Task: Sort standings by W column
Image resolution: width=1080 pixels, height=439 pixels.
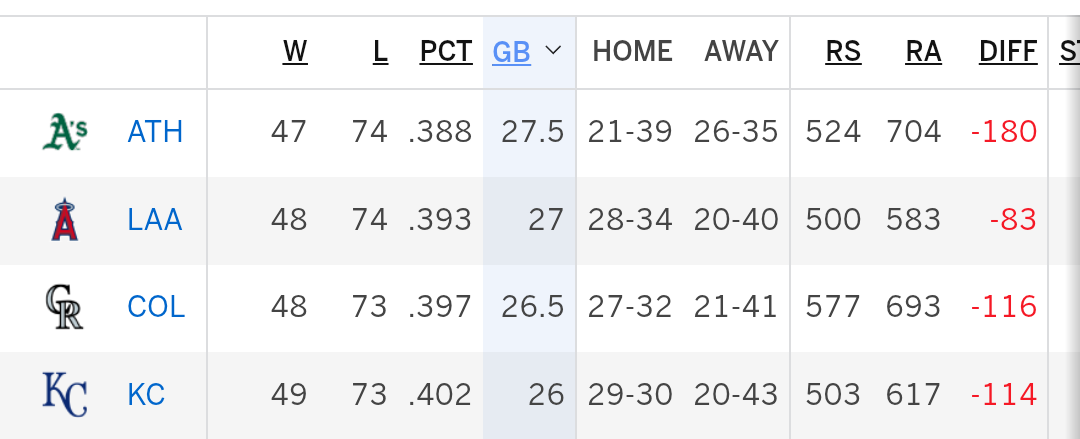Action: point(295,52)
